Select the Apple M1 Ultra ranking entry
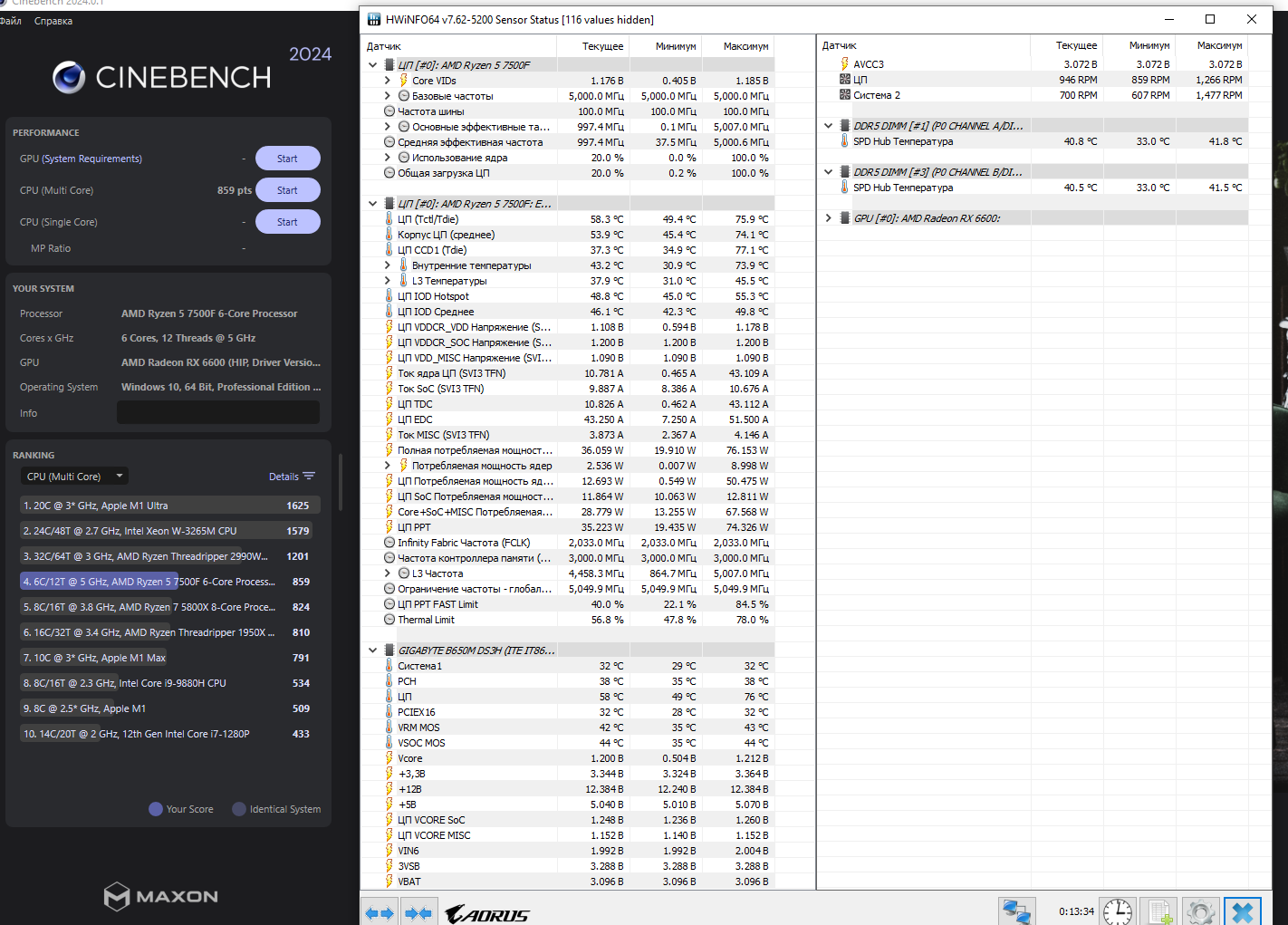This screenshot has width=1288, height=925. coord(168,506)
